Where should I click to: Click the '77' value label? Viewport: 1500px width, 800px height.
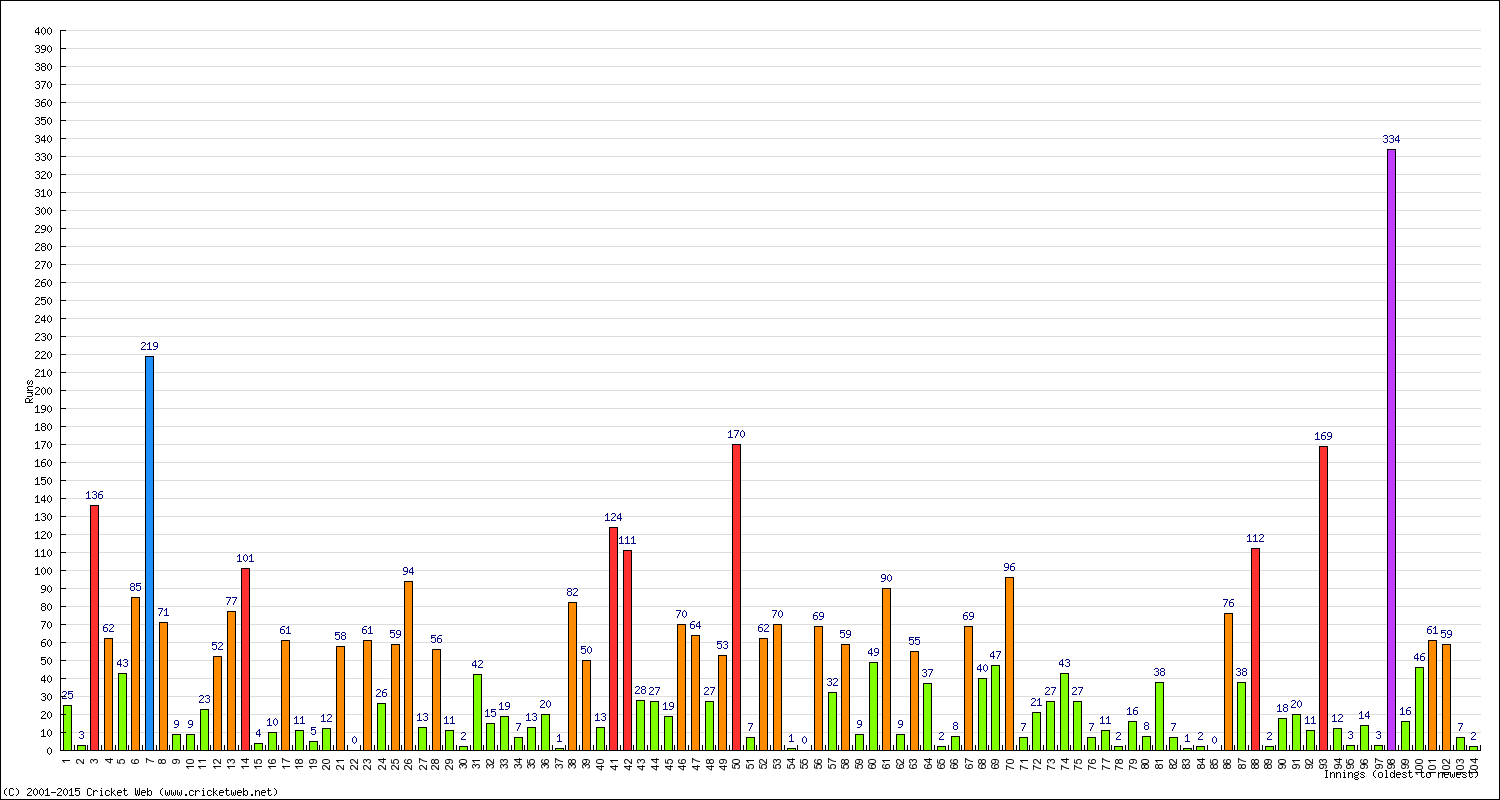tap(231, 601)
